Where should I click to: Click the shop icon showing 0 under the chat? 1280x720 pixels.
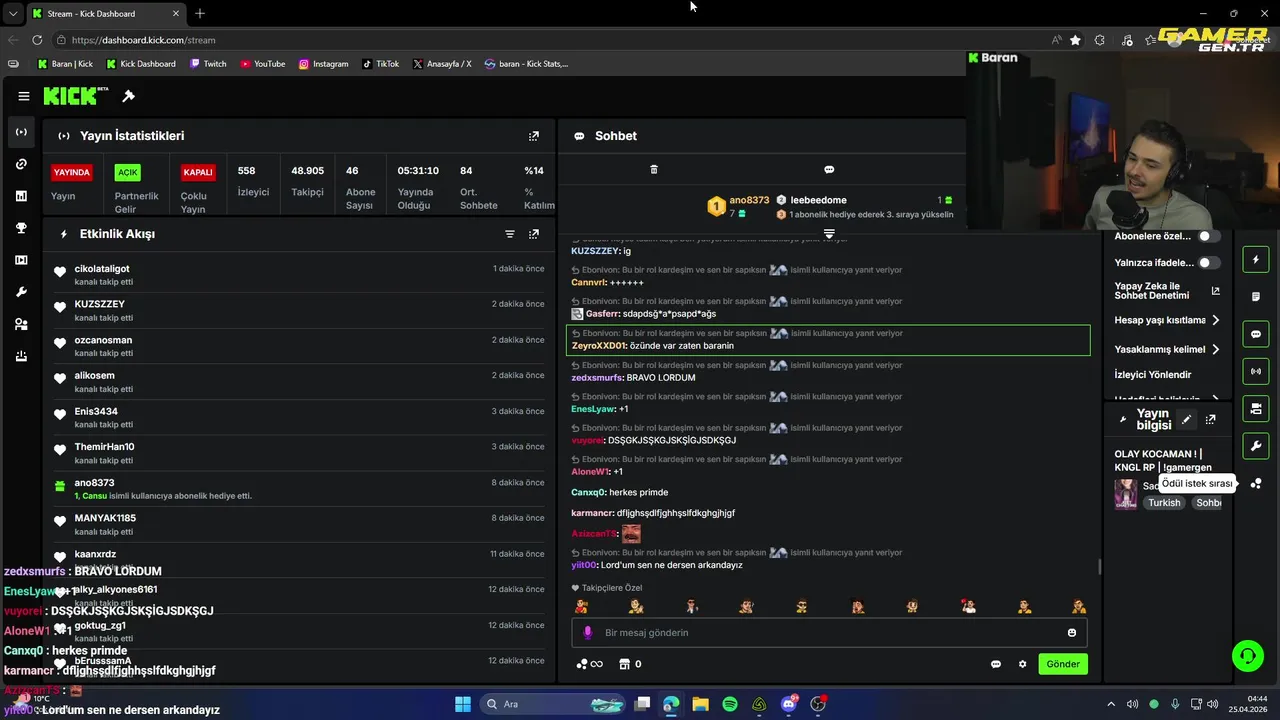click(630, 664)
